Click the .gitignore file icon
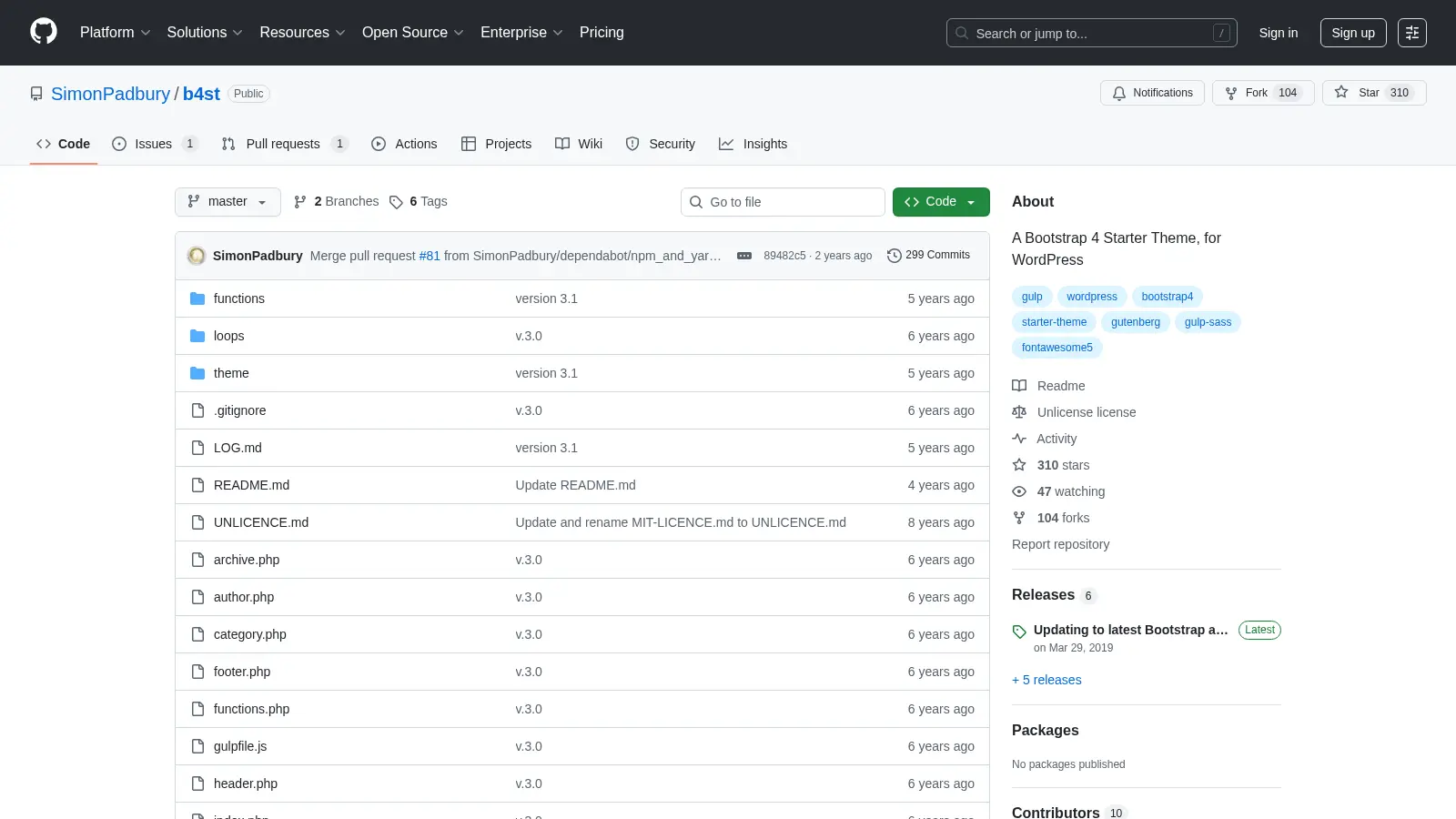The height and width of the screenshot is (819, 1456). (x=197, y=410)
